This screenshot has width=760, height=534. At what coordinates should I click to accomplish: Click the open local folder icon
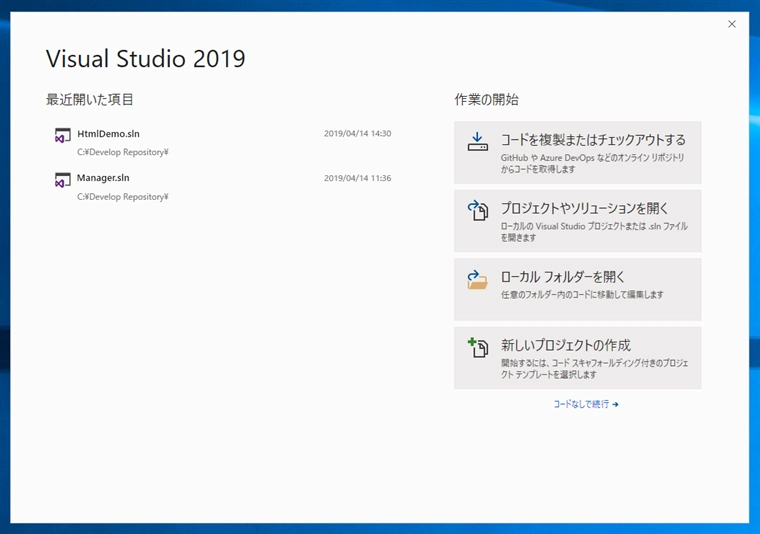(x=477, y=280)
